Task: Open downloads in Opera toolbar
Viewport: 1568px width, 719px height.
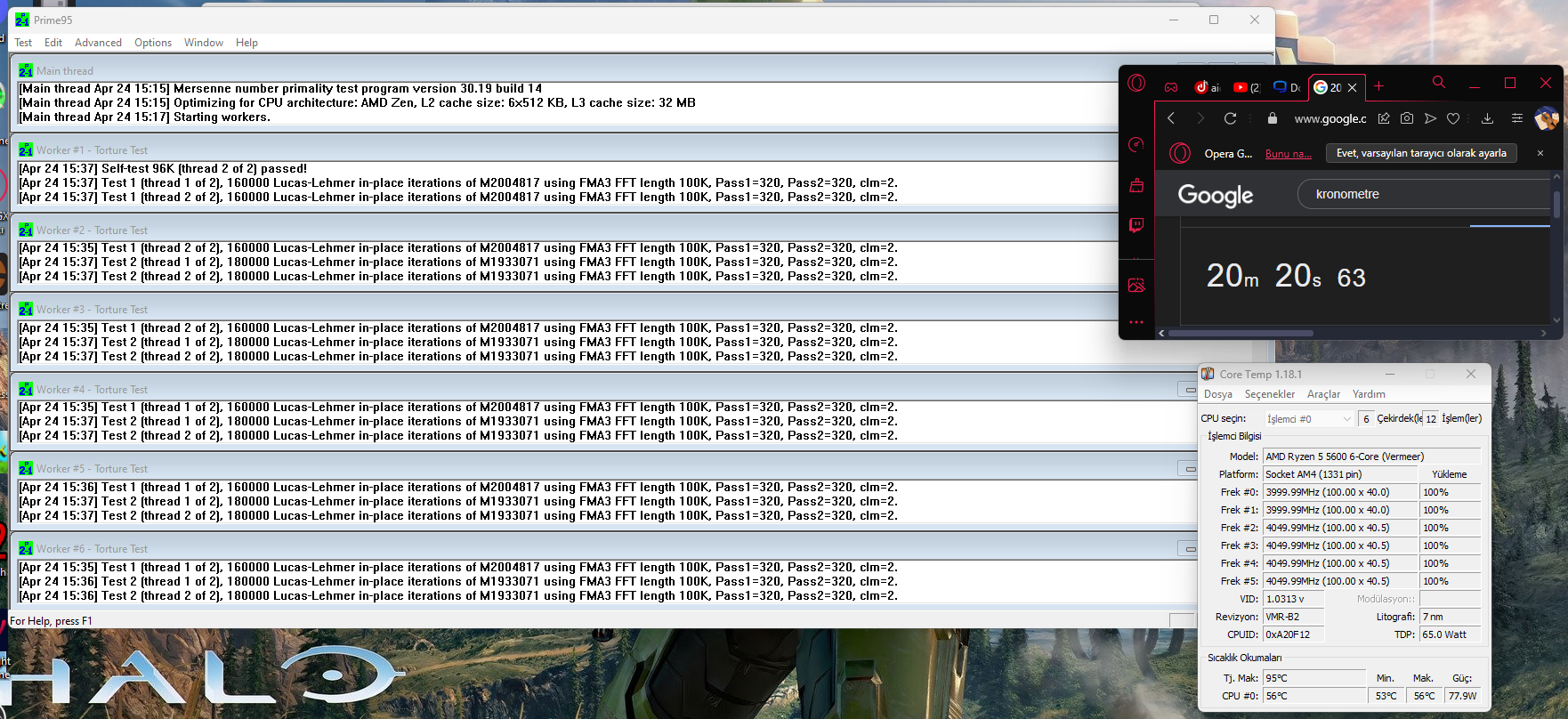Action: [x=1487, y=118]
